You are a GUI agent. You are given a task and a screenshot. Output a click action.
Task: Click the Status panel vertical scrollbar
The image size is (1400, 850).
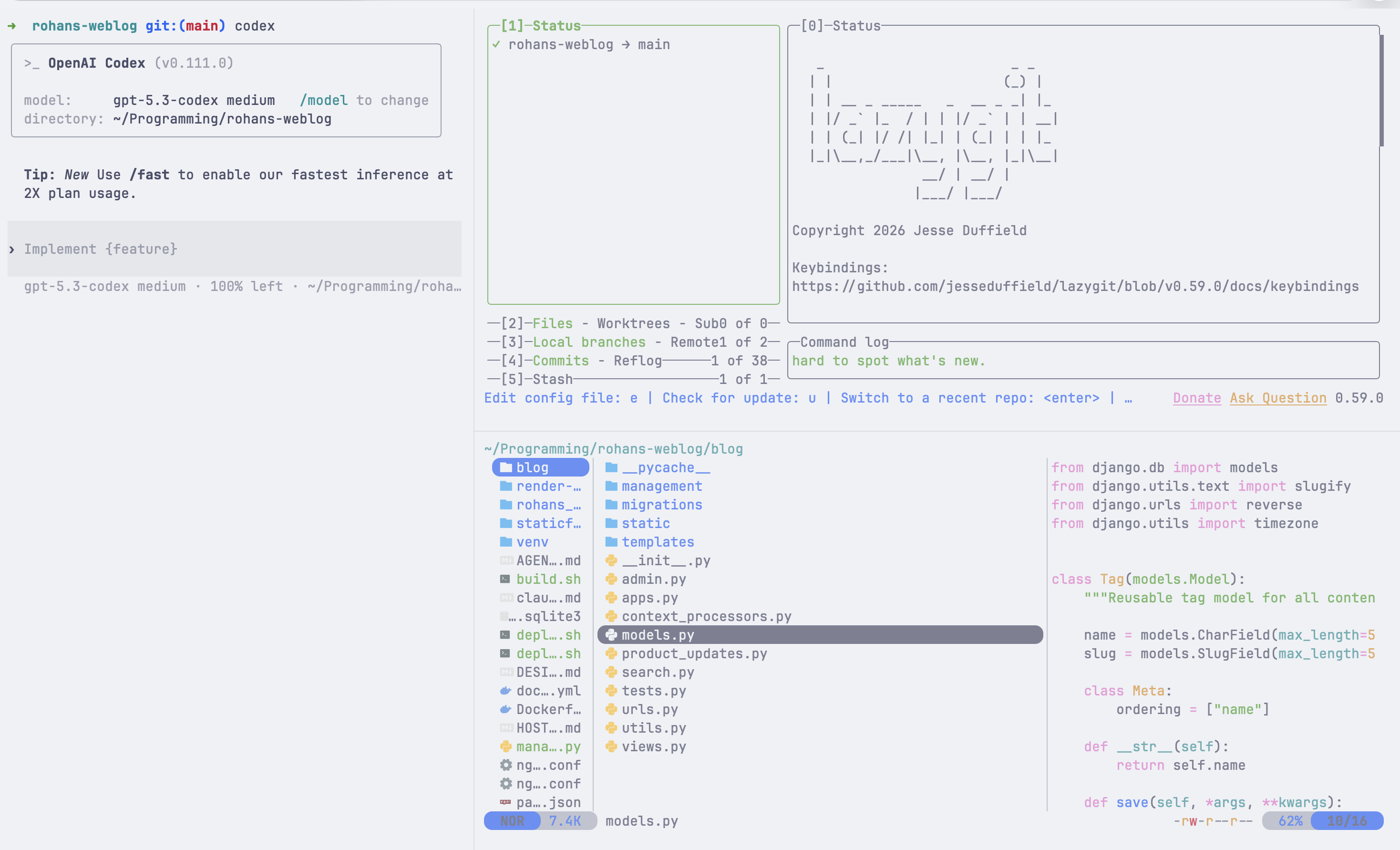click(x=1381, y=91)
